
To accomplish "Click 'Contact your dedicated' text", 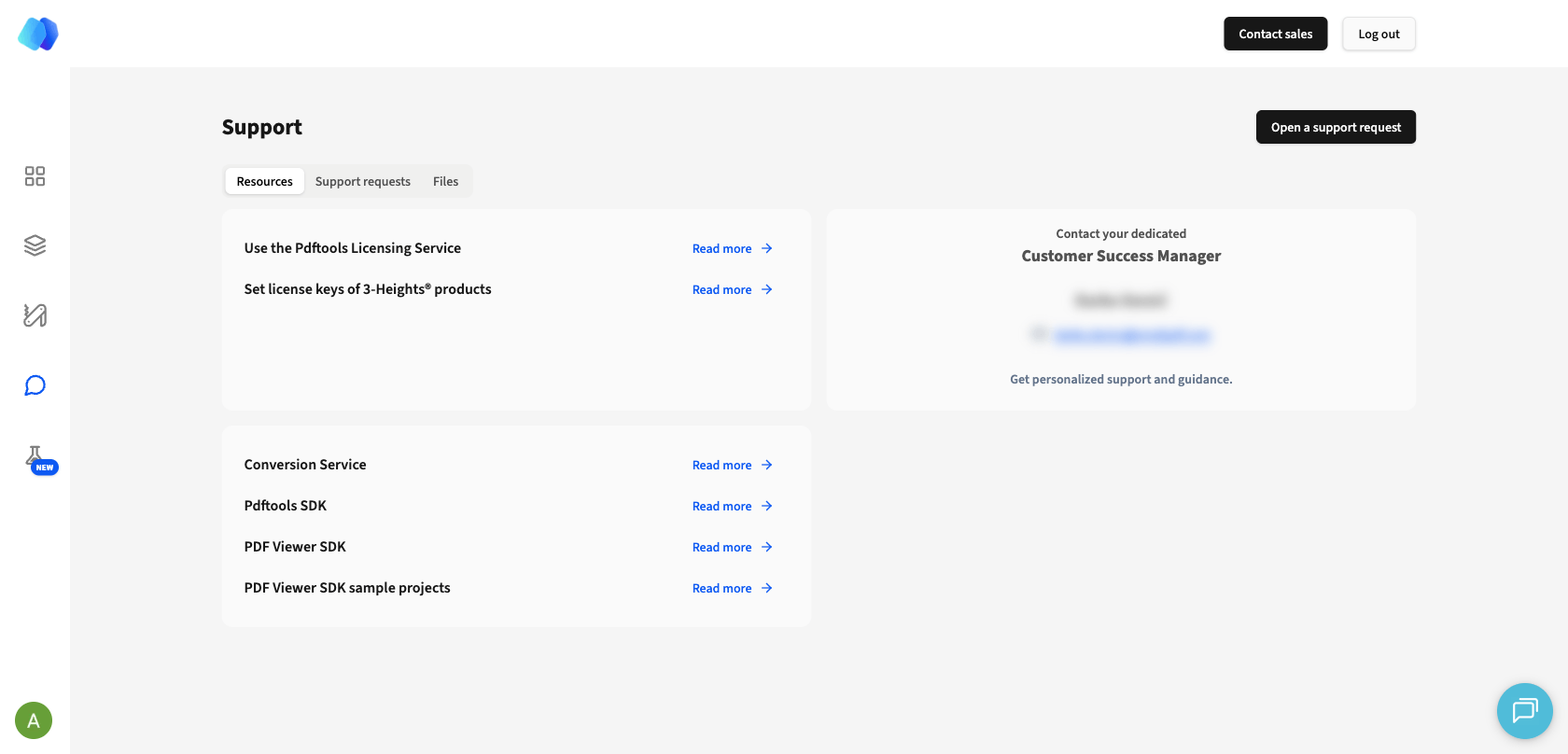I will [x=1121, y=233].
